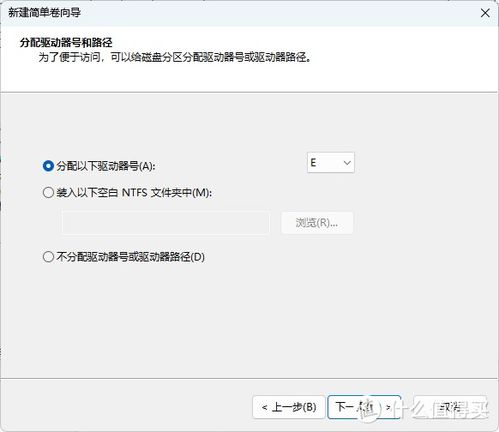The width and height of the screenshot is (499, 432).
Task: Click the 装入以下空白 NTFS 文件夹中(M): label text
Action: 134,192
